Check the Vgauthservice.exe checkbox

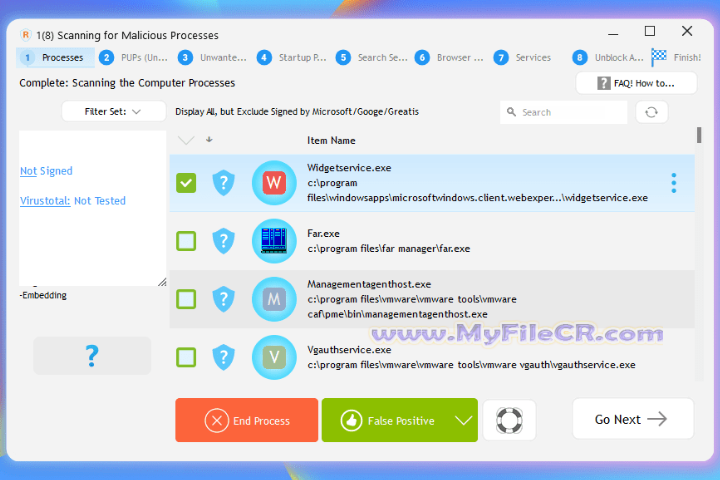click(186, 357)
